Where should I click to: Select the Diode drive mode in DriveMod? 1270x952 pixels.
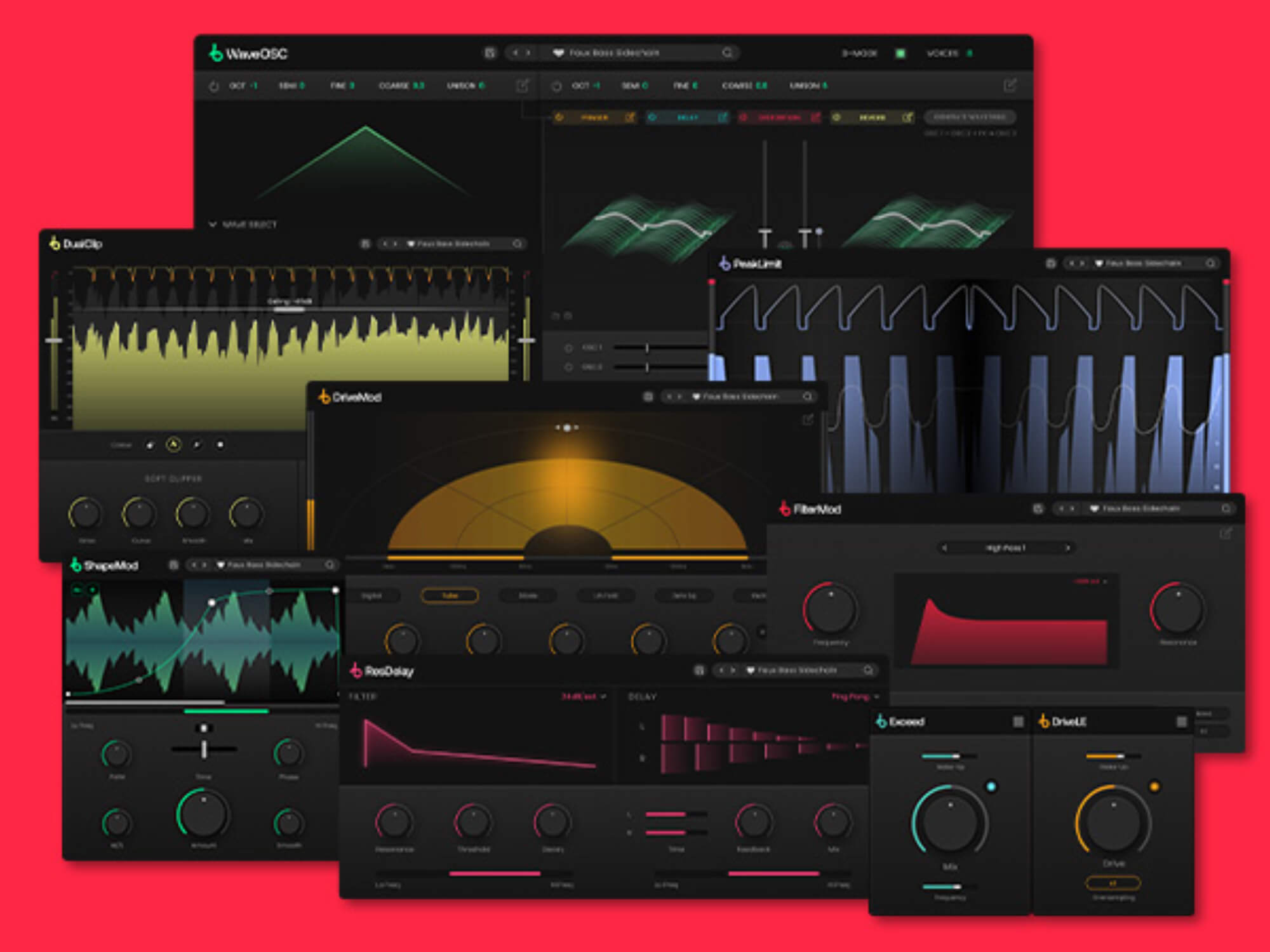[x=528, y=595]
